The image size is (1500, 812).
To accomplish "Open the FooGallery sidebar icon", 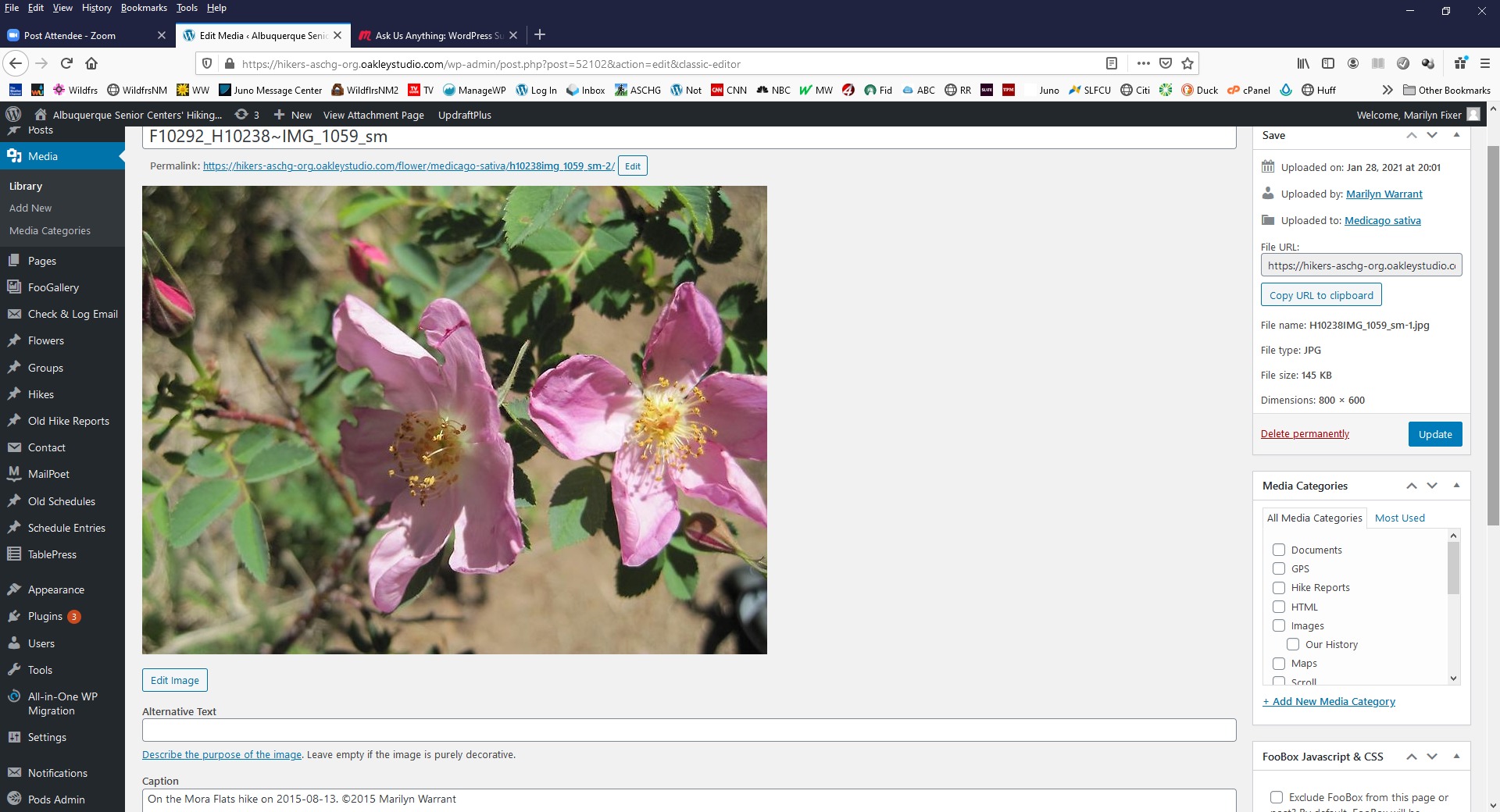I will click(x=14, y=287).
